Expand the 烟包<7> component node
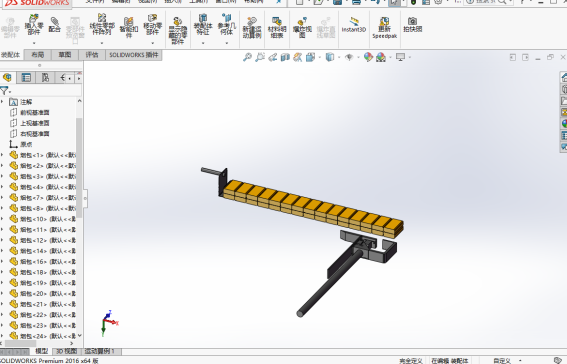This screenshot has width=567, height=364. coord(2,197)
